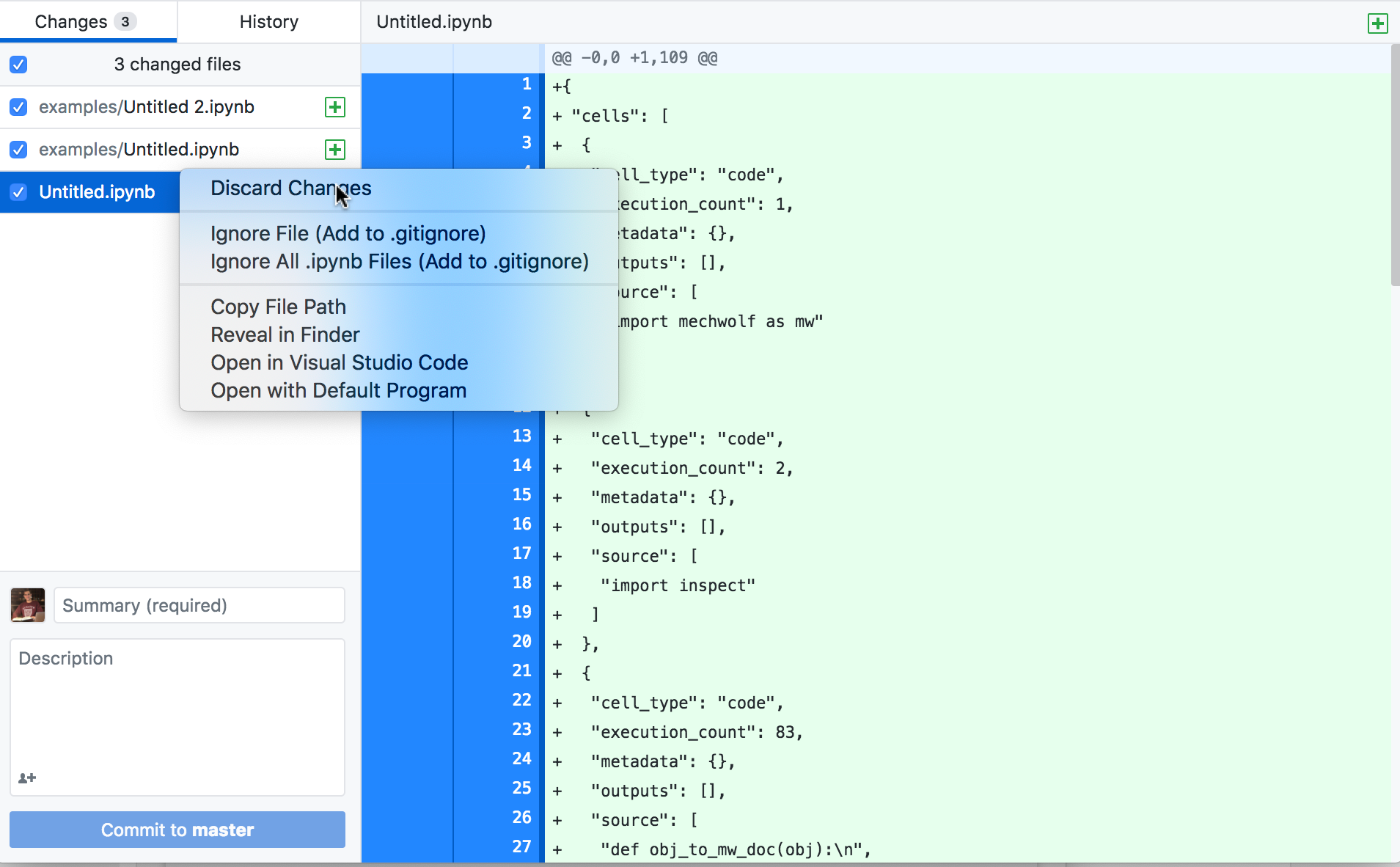
Task: Uncheck the highlighted Untitled.ipynb file
Action: pyautogui.click(x=18, y=192)
